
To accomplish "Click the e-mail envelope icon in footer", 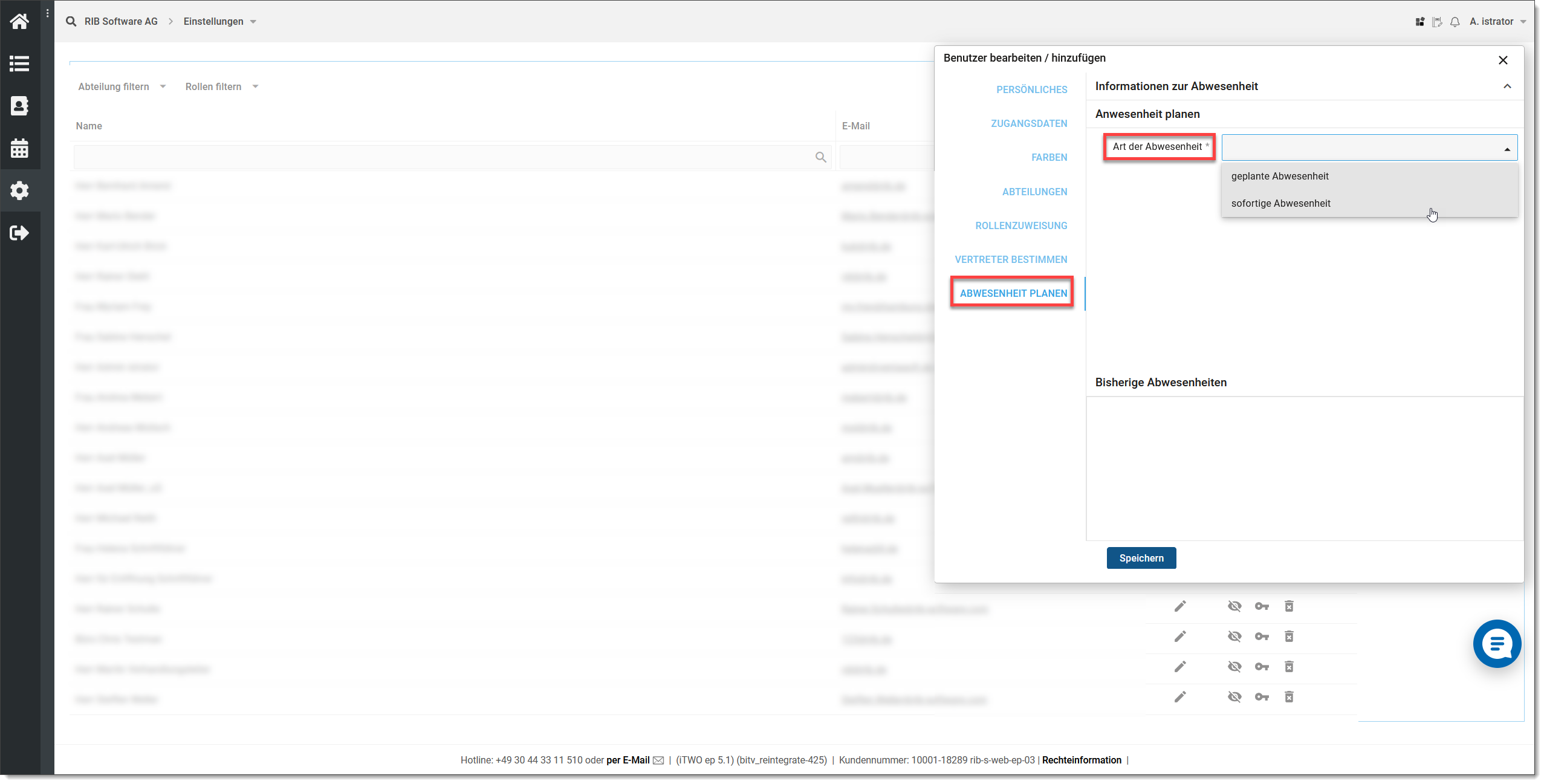I will pos(658,760).
